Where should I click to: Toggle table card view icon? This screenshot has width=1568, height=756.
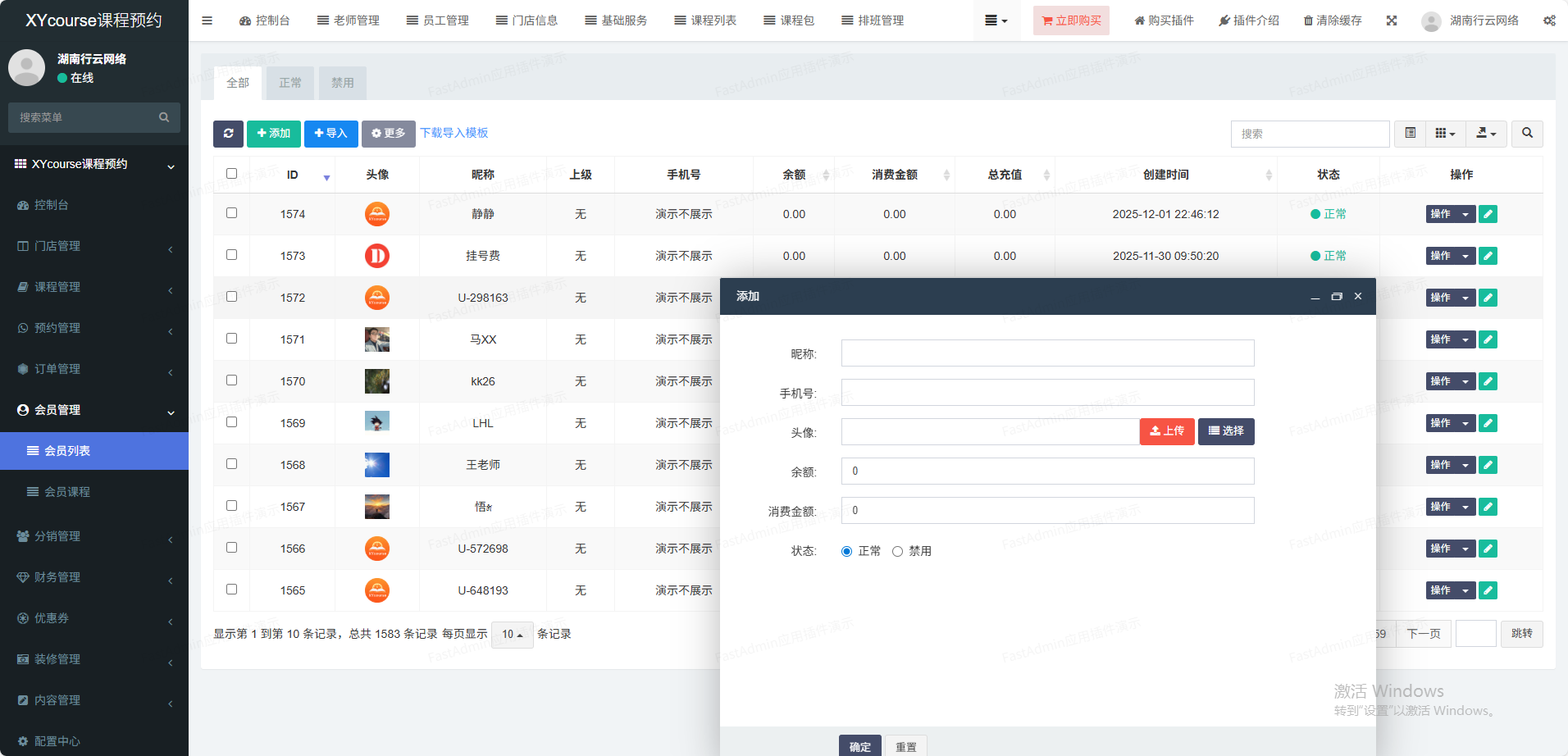[x=1410, y=134]
